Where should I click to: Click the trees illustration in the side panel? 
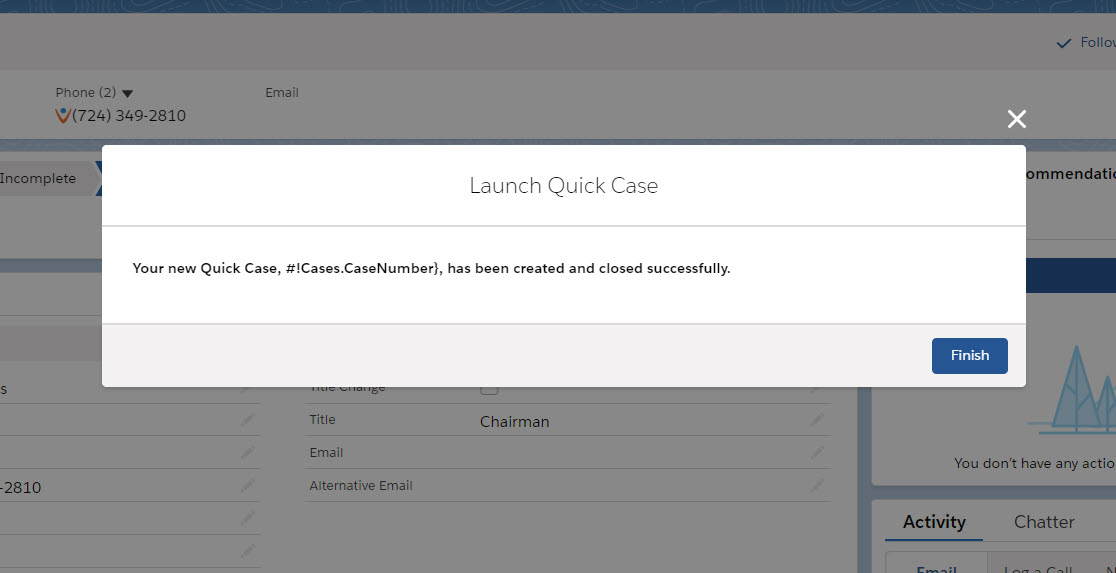pyautogui.click(x=1075, y=392)
